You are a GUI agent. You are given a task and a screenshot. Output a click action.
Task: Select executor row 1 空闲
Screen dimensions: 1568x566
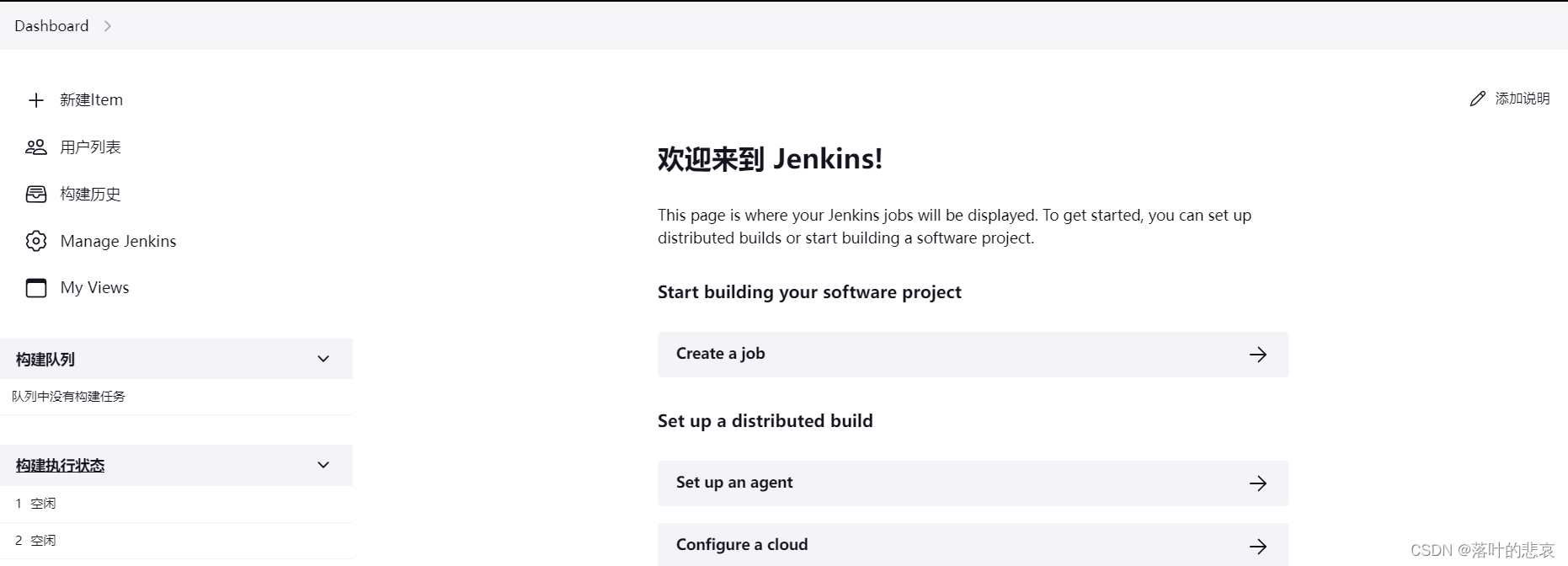pos(176,504)
